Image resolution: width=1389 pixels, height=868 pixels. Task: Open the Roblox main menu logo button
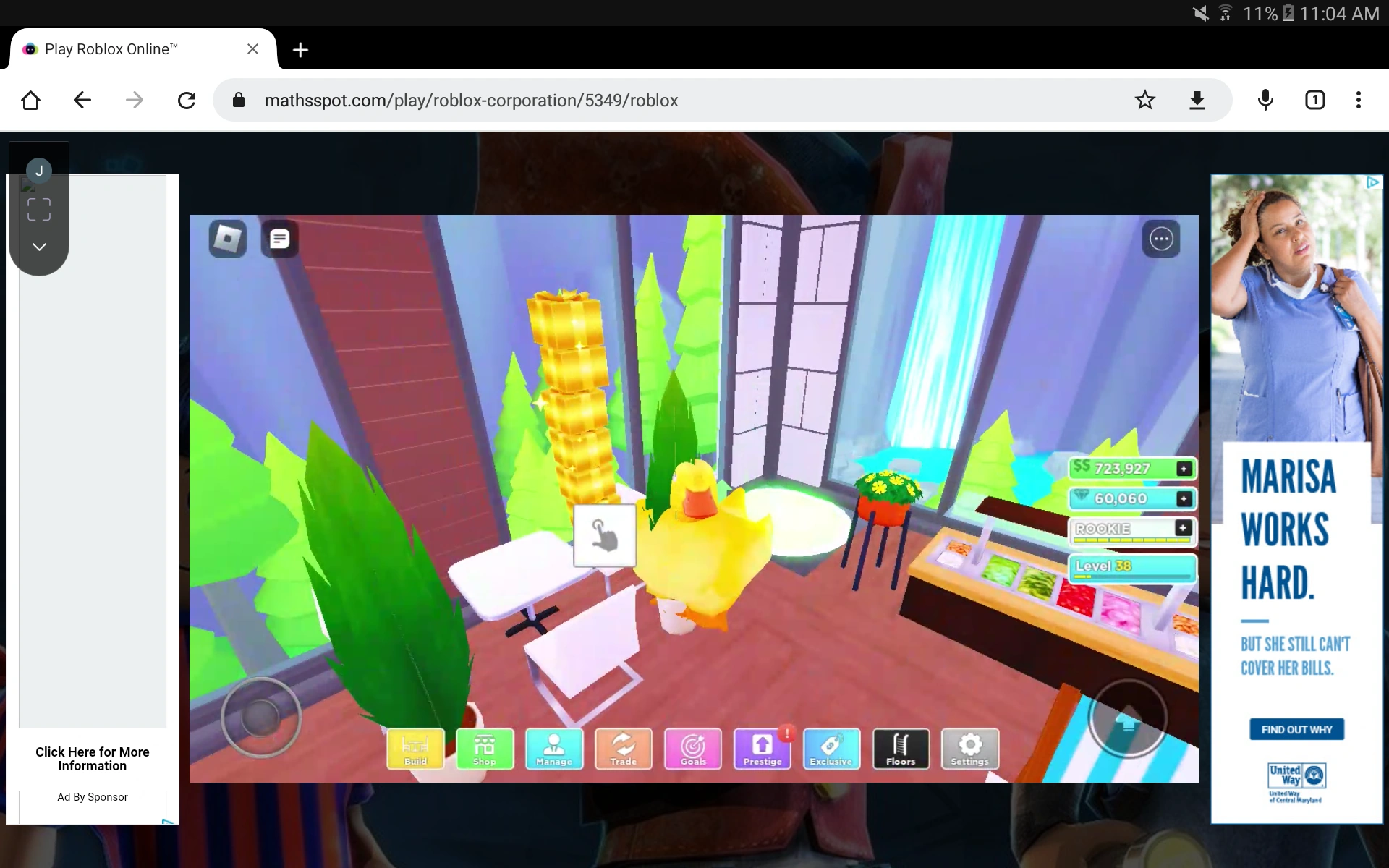click(x=228, y=239)
